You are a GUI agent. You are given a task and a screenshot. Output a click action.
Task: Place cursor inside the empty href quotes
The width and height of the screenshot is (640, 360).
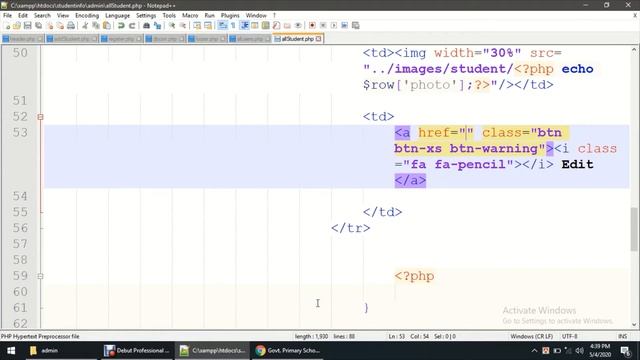click(x=466, y=133)
